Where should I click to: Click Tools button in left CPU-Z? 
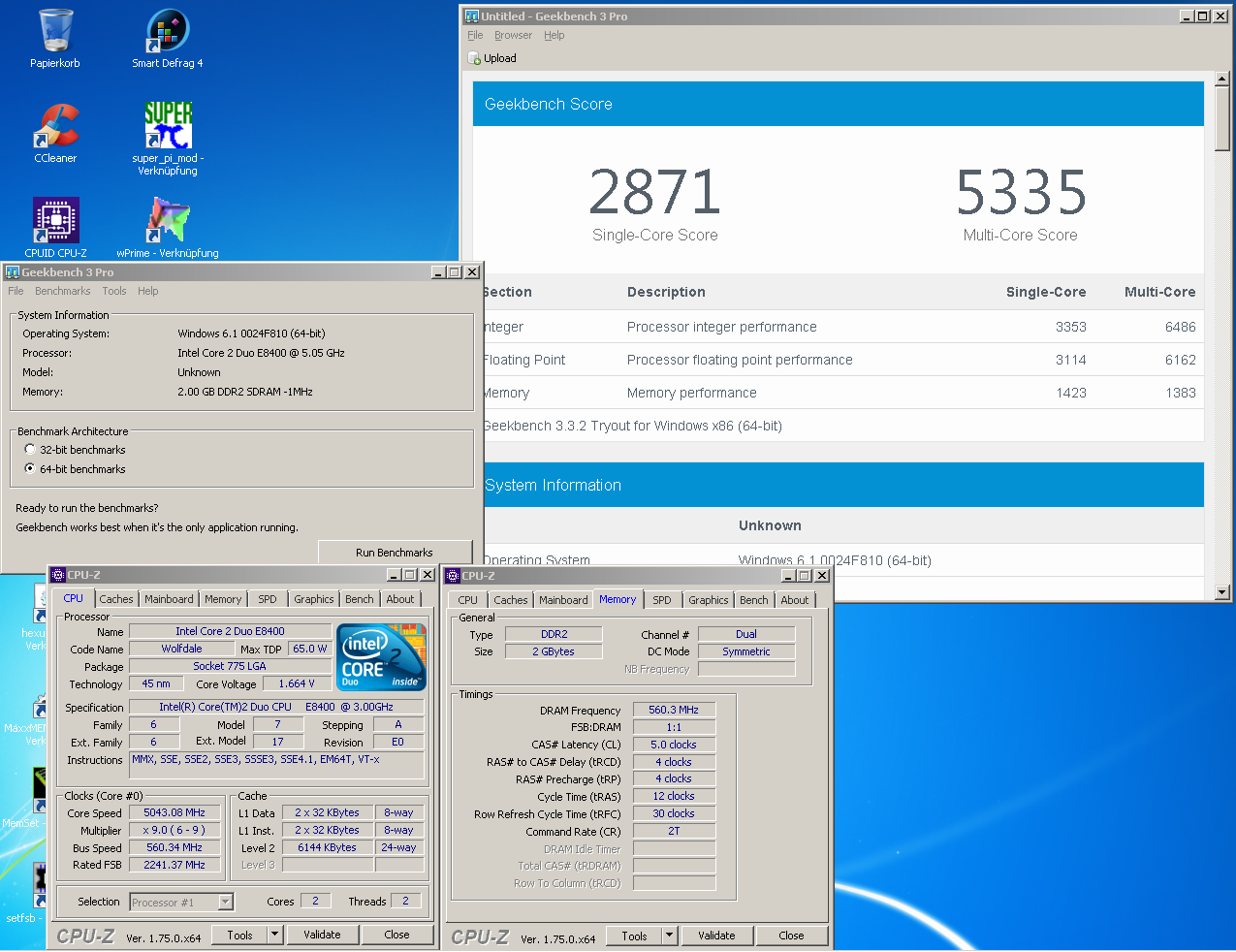tap(239, 935)
